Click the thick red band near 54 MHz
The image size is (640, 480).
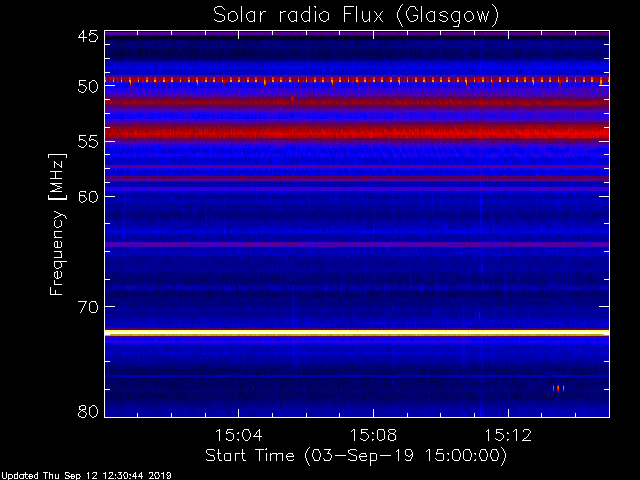357,132
